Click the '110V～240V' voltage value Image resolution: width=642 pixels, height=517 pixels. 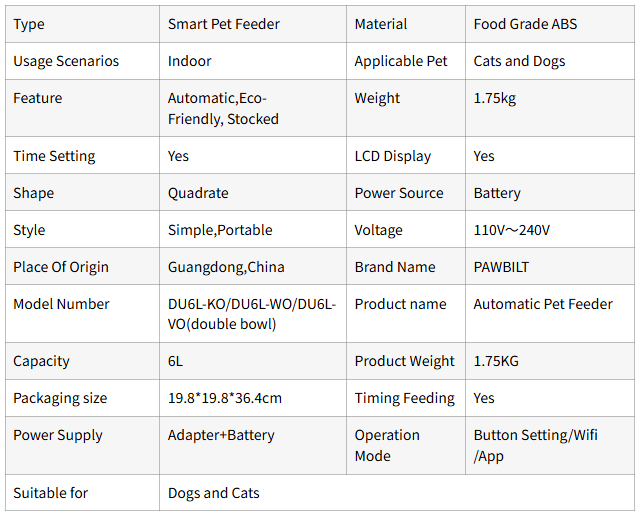(511, 230)
